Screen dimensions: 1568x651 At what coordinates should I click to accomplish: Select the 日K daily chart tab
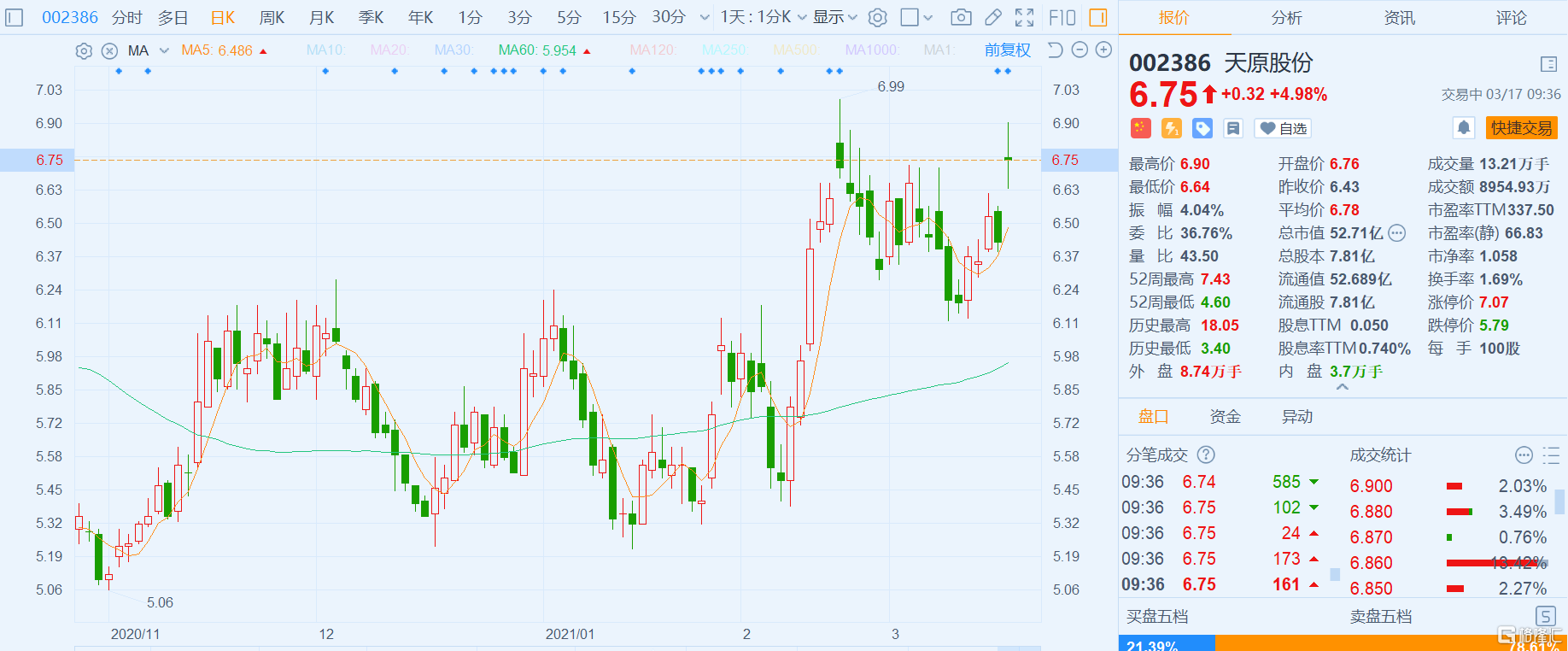point(223,17)
